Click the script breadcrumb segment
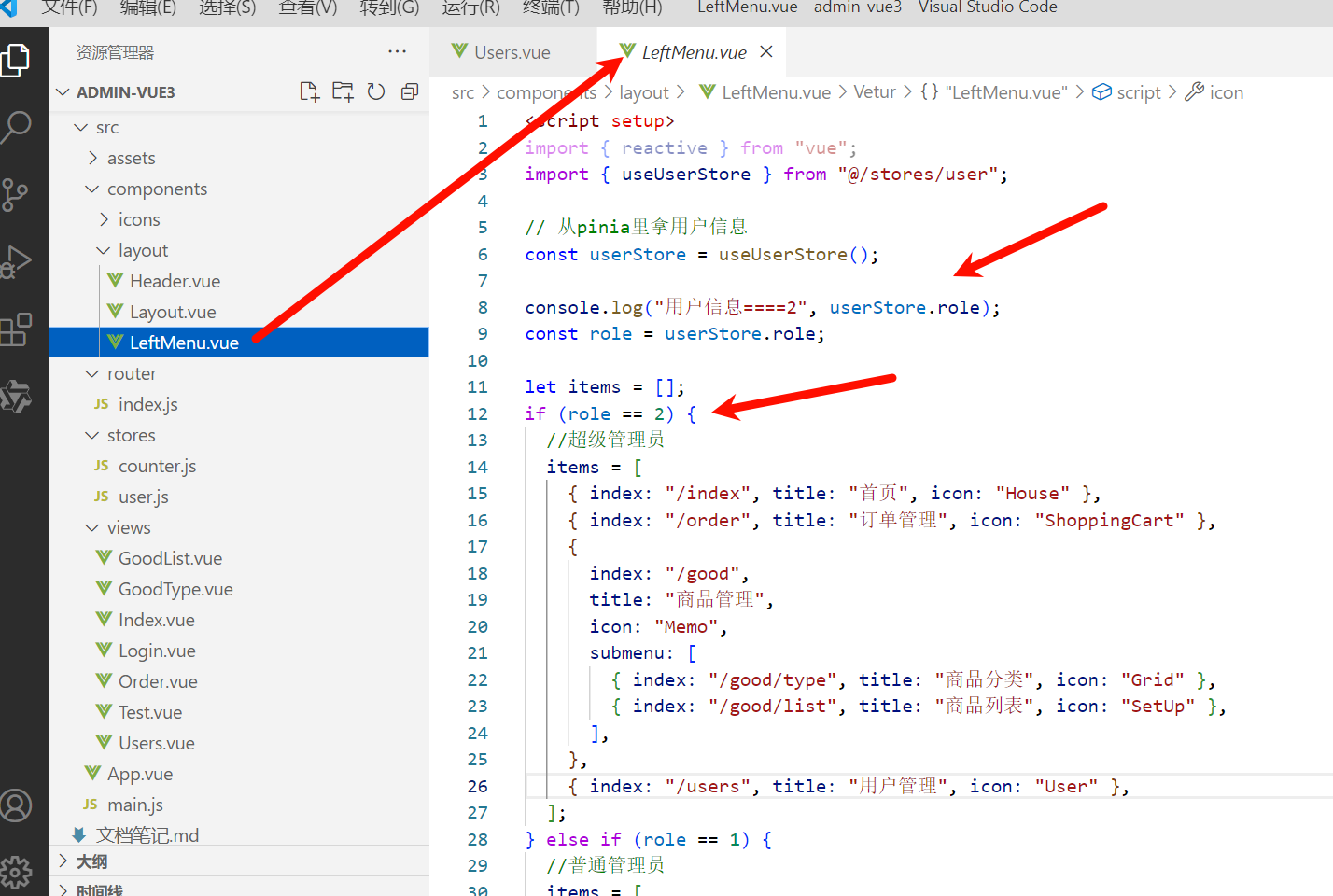This screenshot has height=896, width=1333. point(1128,92)
